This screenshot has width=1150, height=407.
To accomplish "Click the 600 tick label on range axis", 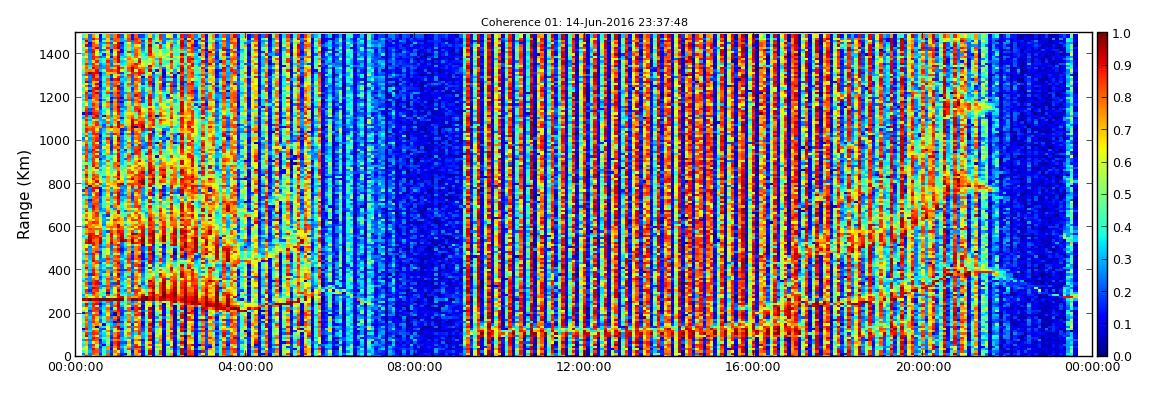I will point(59,227).
